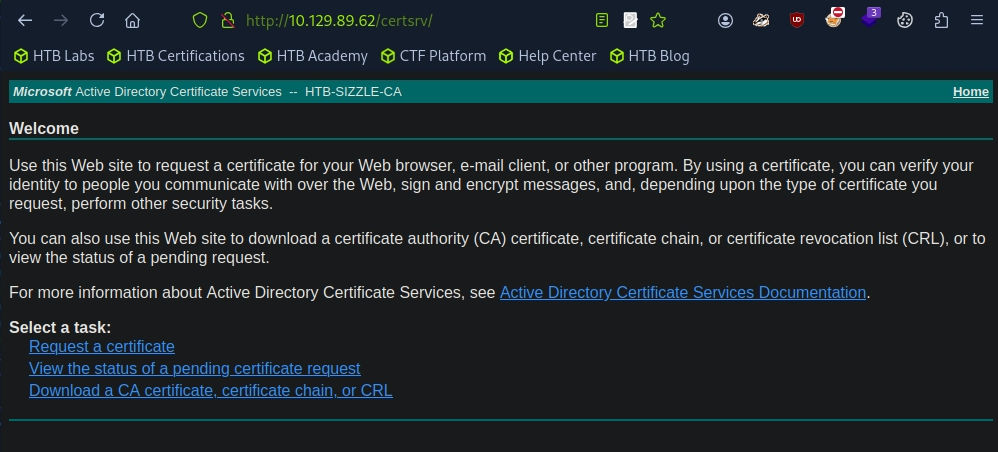Open the Firefox hamburger application menu
The image size is (998, 452).
click(977, 20)
